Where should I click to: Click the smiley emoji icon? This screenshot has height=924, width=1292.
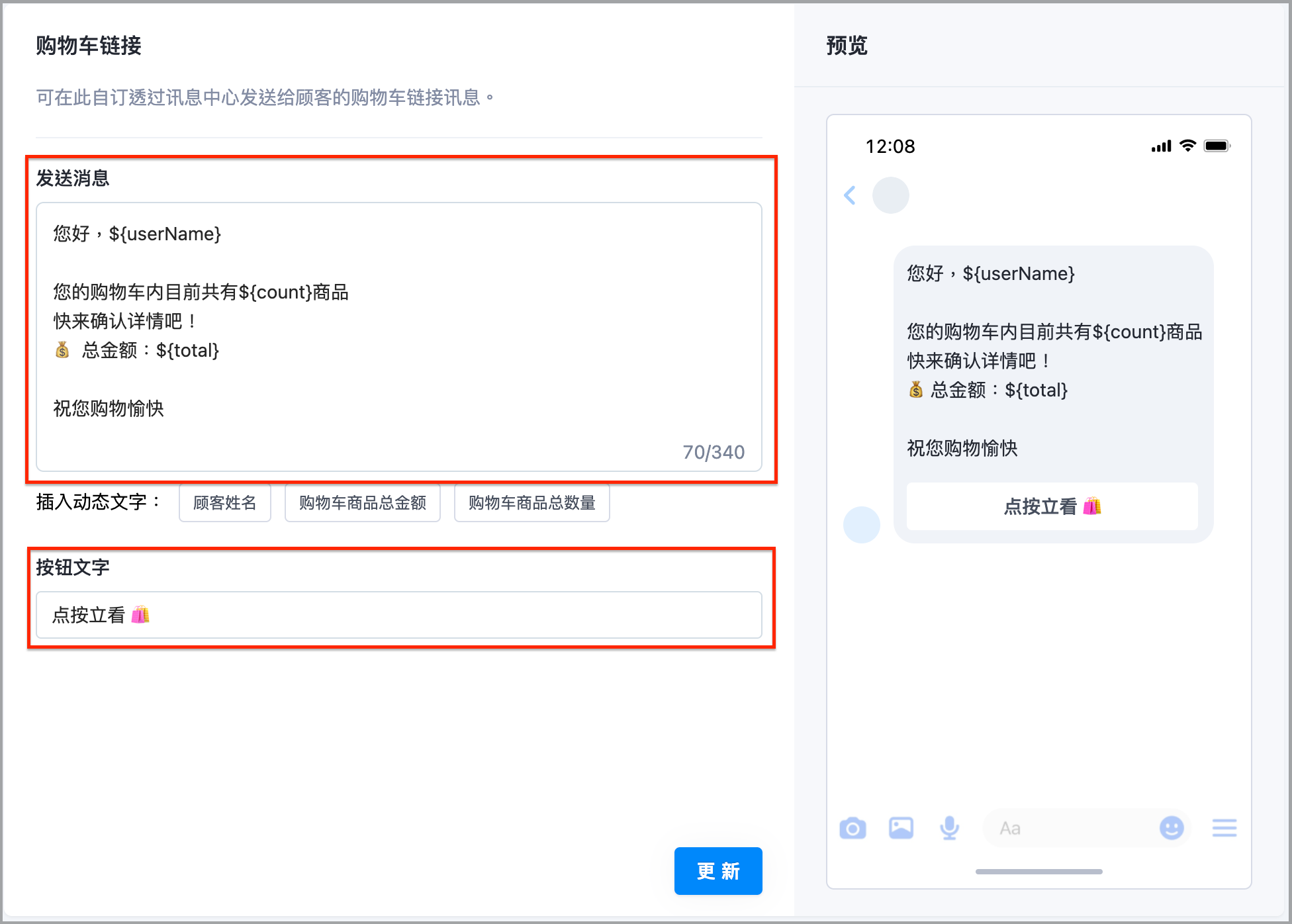pos(1172,828)
